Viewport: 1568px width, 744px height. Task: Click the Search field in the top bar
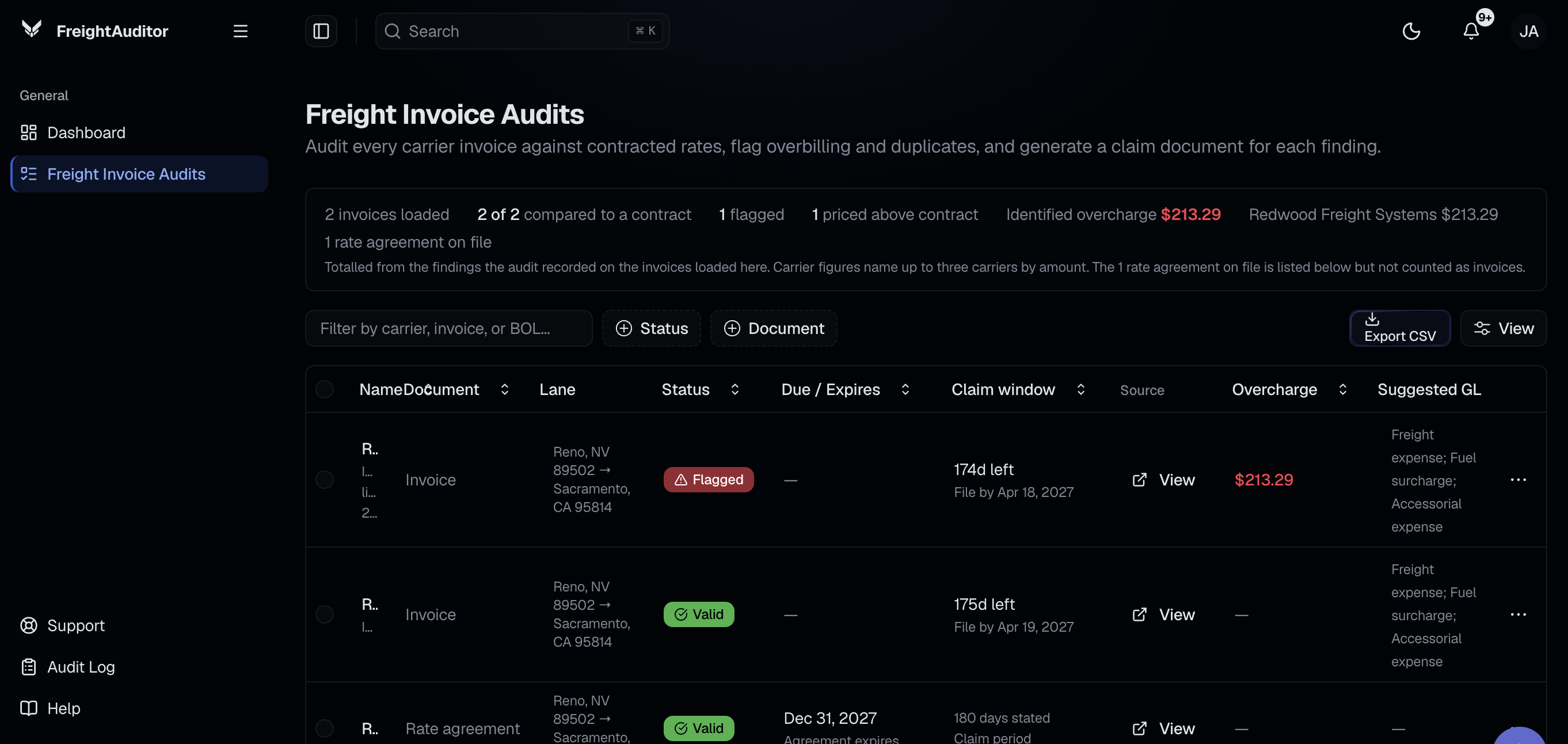[x=522, y=31]
